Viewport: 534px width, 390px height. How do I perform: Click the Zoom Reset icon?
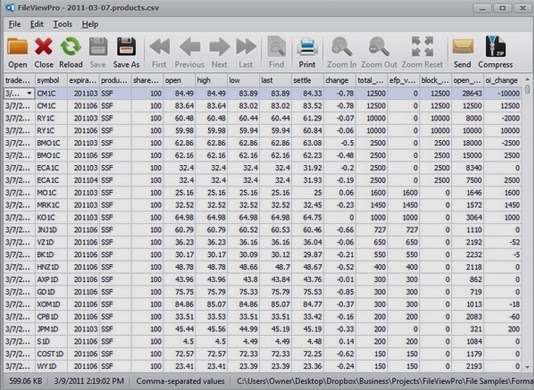(422, 47)
